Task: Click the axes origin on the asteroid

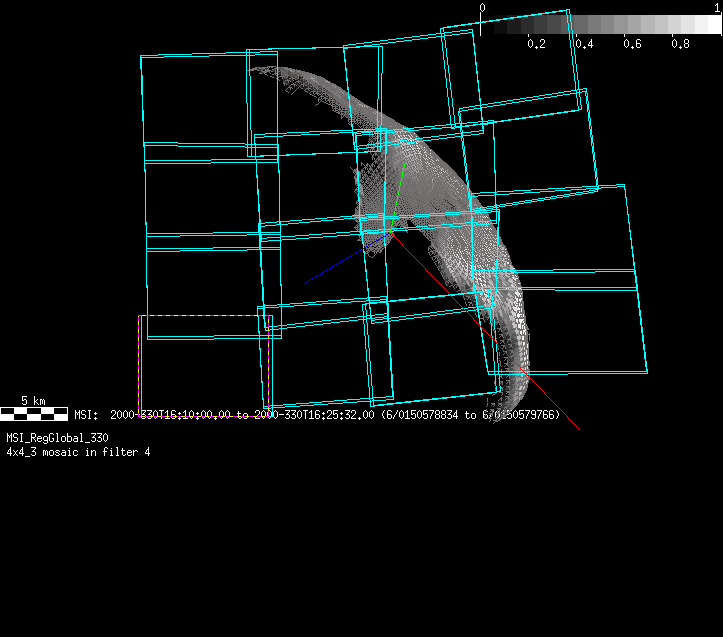Action: 386,232
